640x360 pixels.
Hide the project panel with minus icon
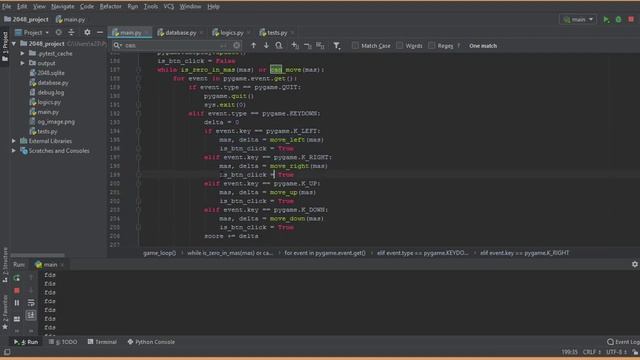[x=100, y=32]
